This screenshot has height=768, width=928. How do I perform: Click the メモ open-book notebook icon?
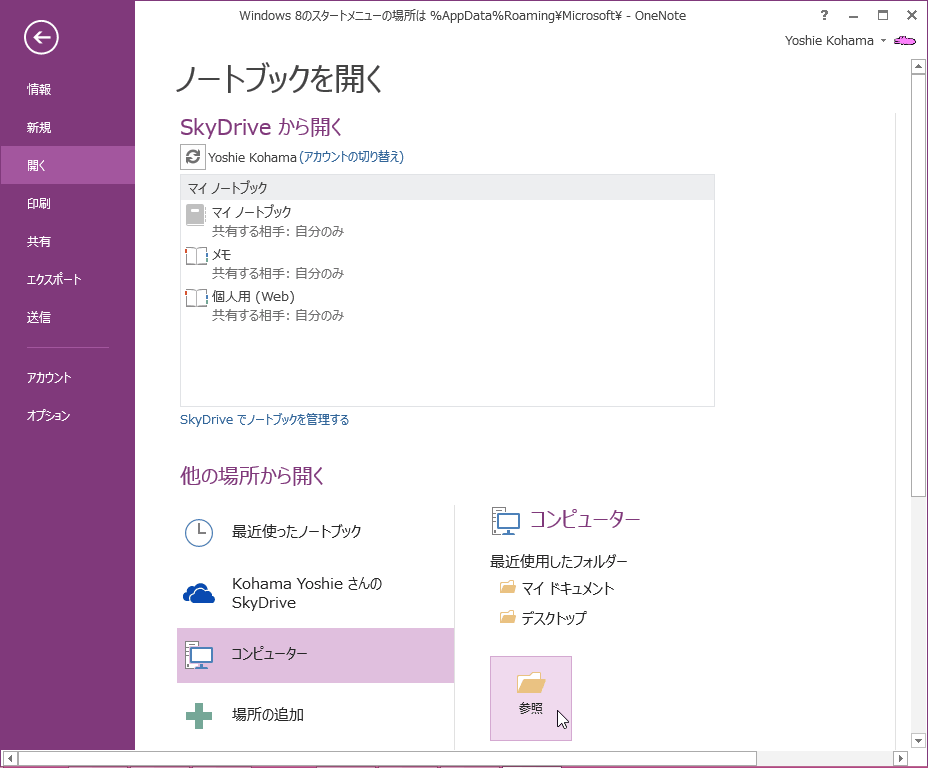pyautogui.click(x=196, y=256)
